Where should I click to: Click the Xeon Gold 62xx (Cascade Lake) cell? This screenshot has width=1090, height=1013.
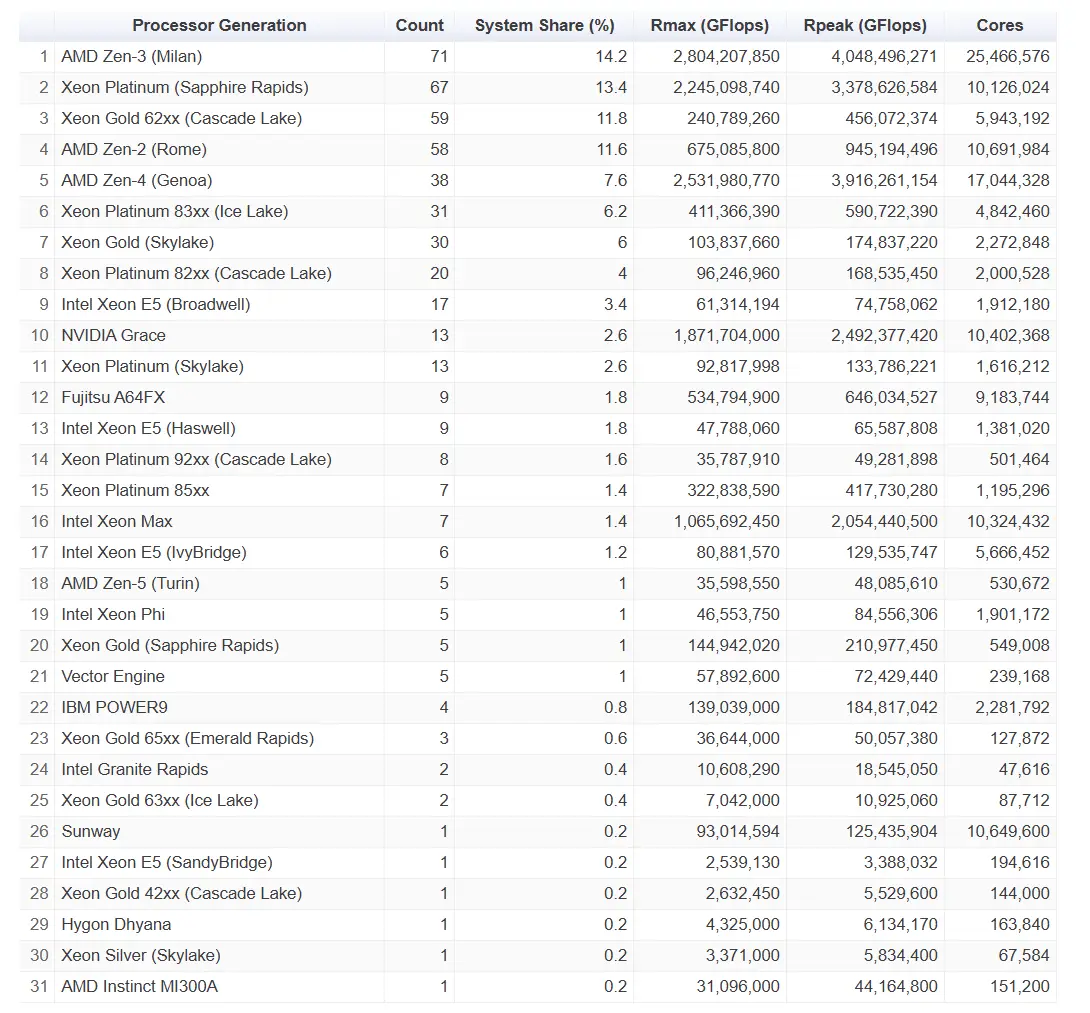point(181,118)
